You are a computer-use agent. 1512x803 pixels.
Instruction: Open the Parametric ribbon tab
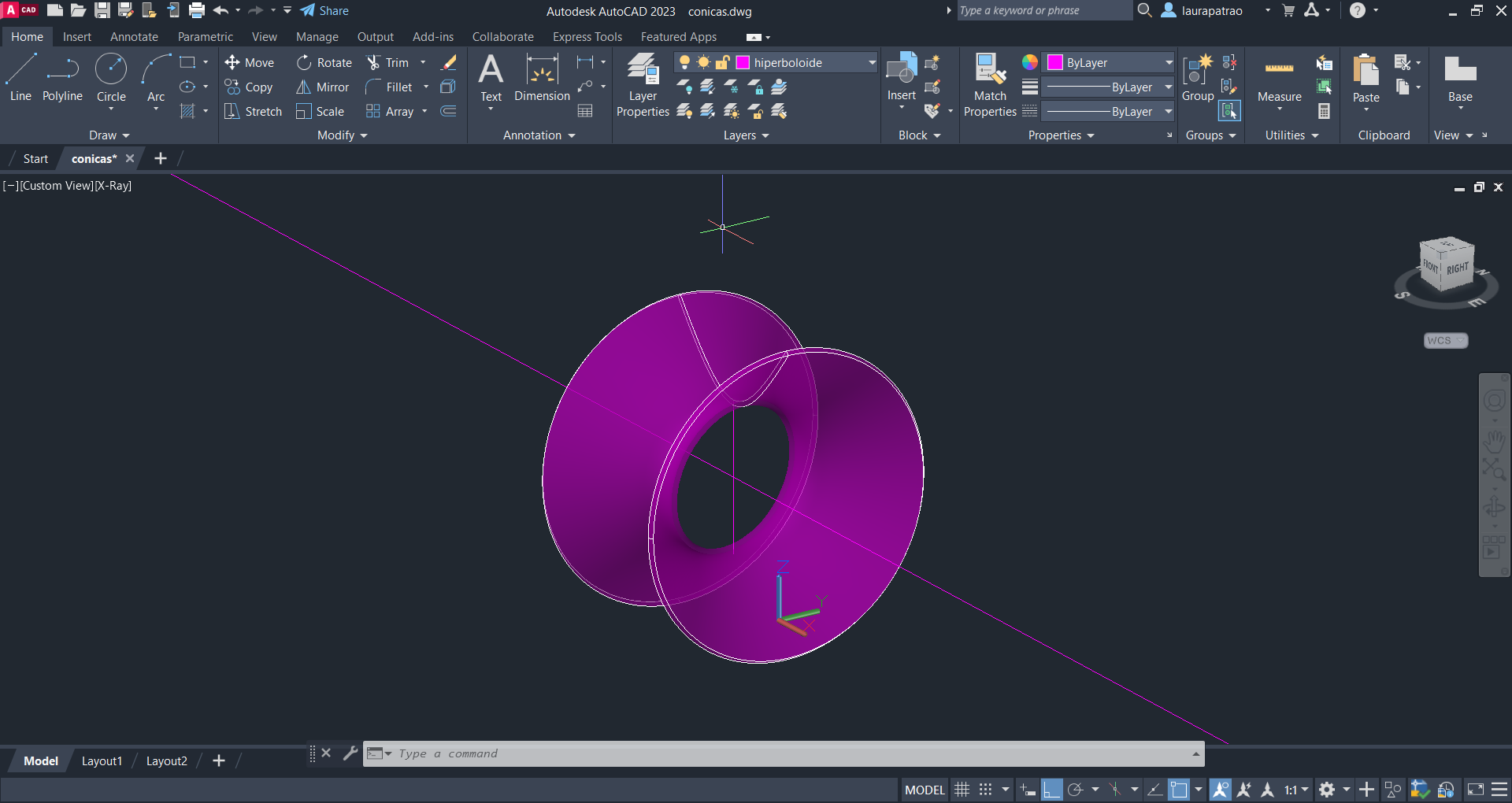205,37
